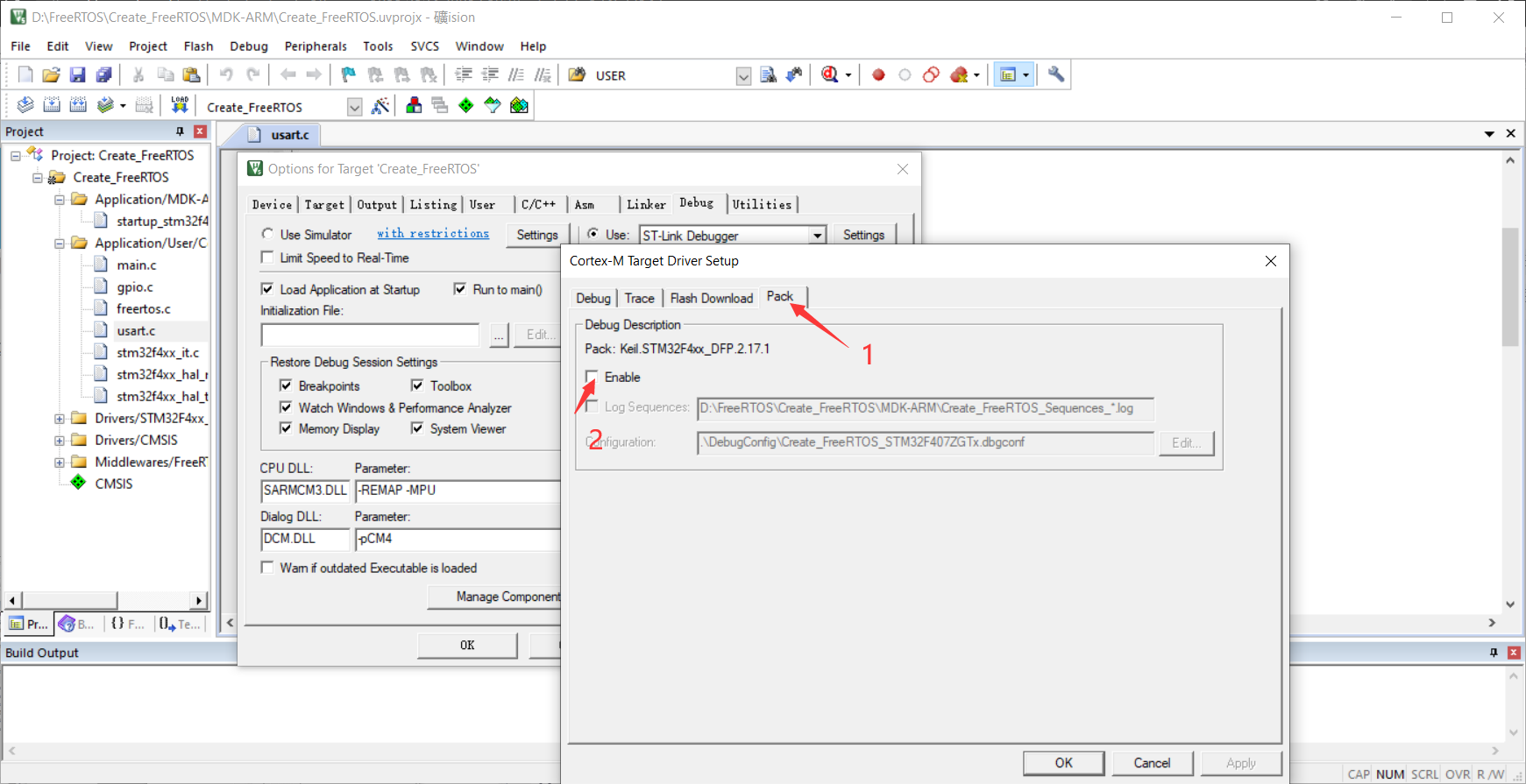Open the Flash menu
The height and width of the screenshot is (784, 1526).
coord(198,46)
